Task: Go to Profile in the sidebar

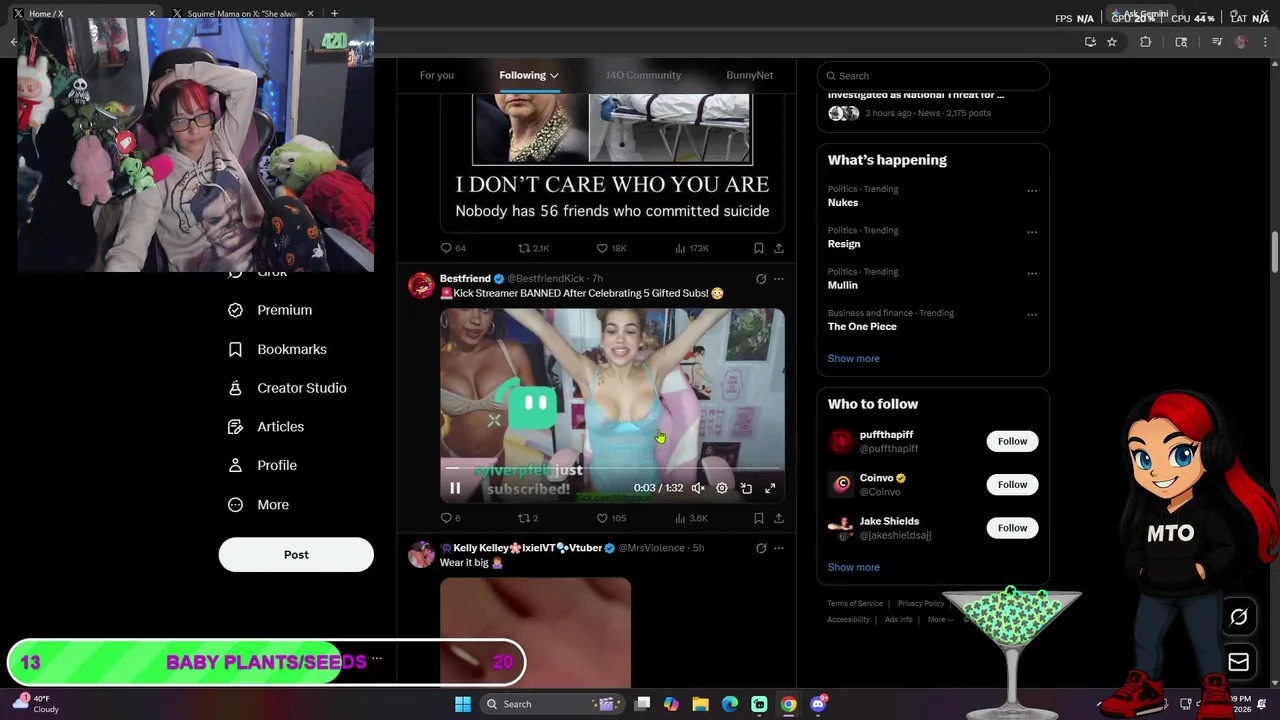Action: (262, 465)
